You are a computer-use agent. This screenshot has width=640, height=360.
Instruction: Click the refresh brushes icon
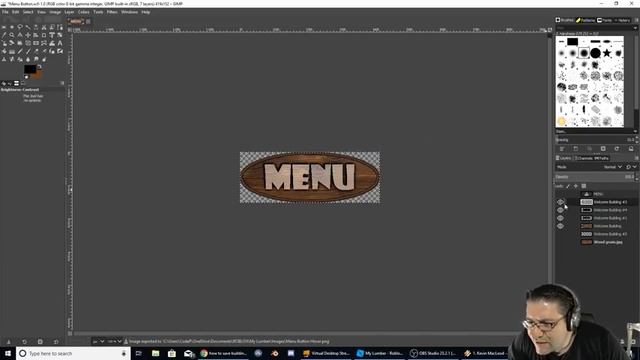pyautogui.click(x=617, y=149)
